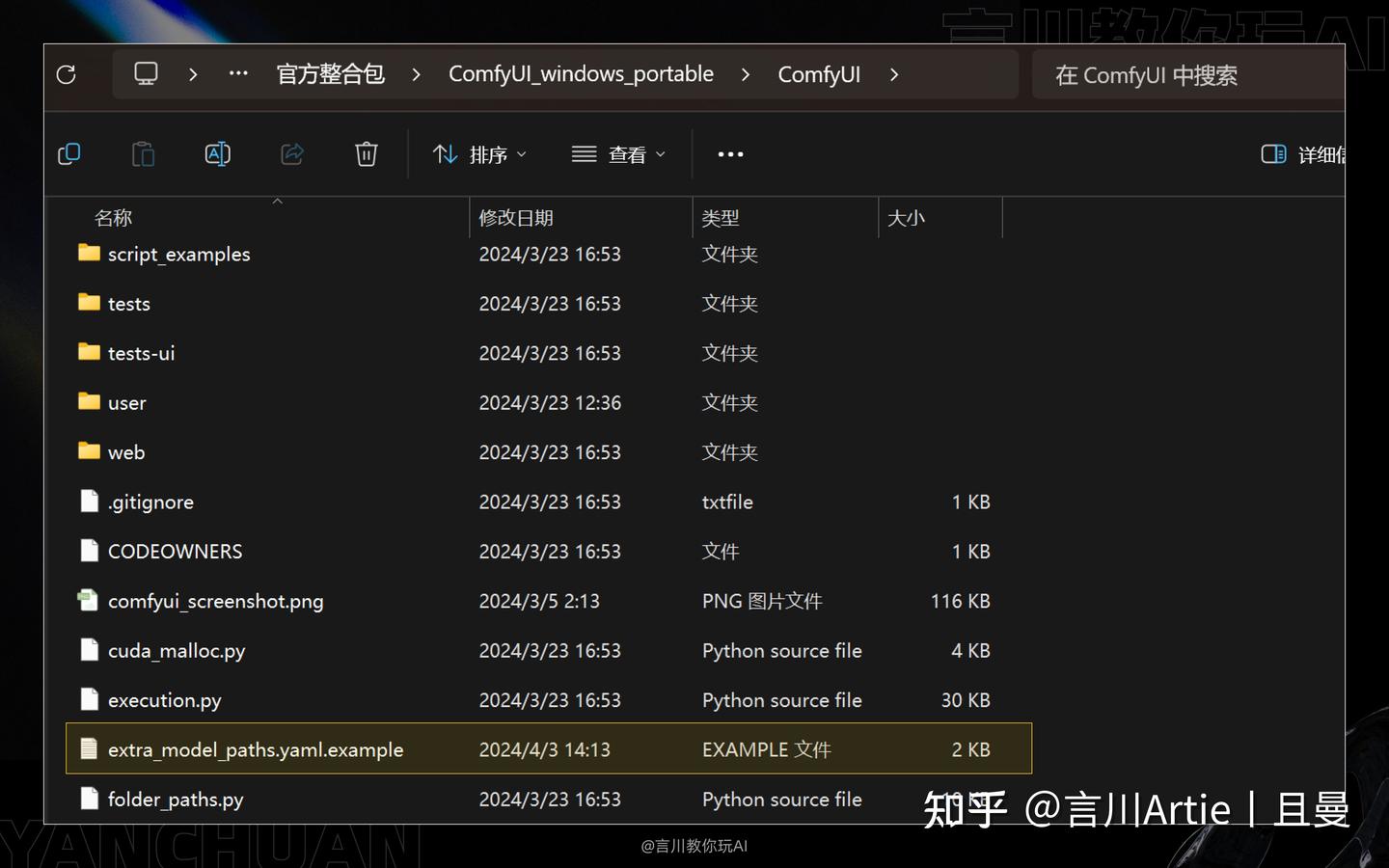The image size is (1389, 868).
Task: Click the PNG 图片文件 type cell
Action: (762, 602)
